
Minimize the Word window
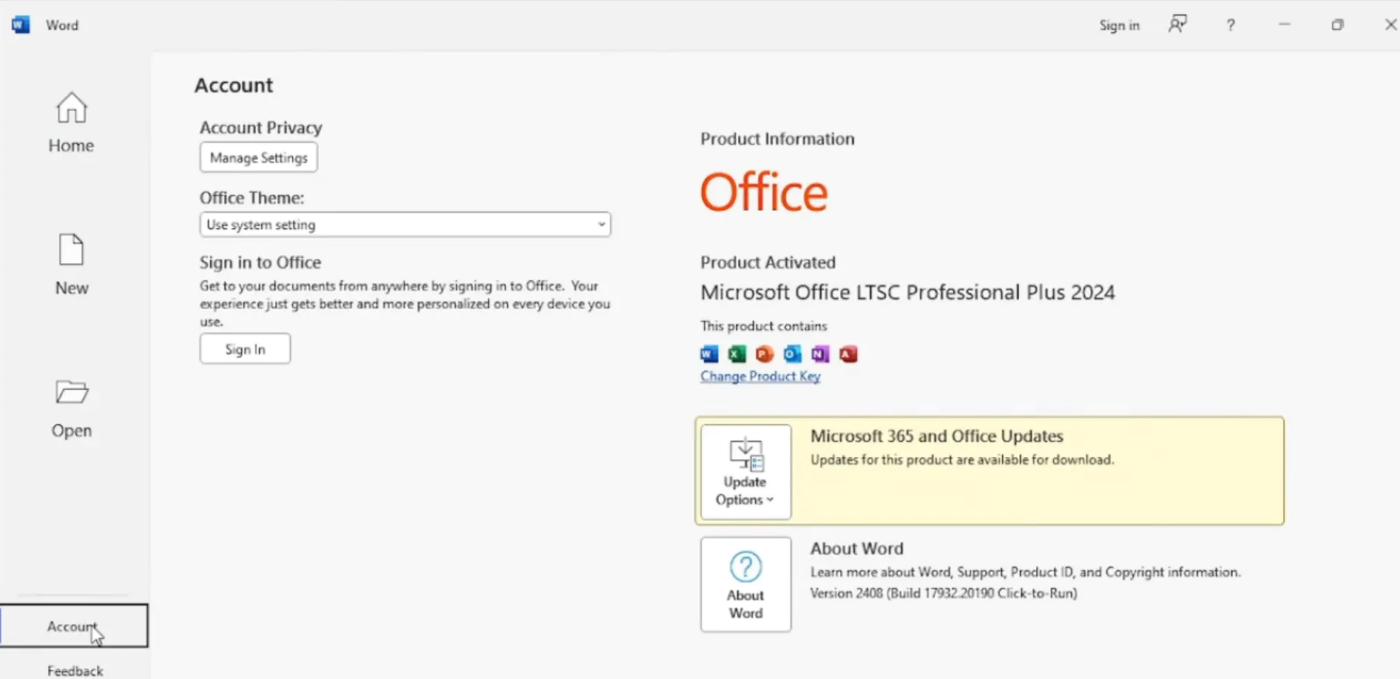[x=1284, y=25]
